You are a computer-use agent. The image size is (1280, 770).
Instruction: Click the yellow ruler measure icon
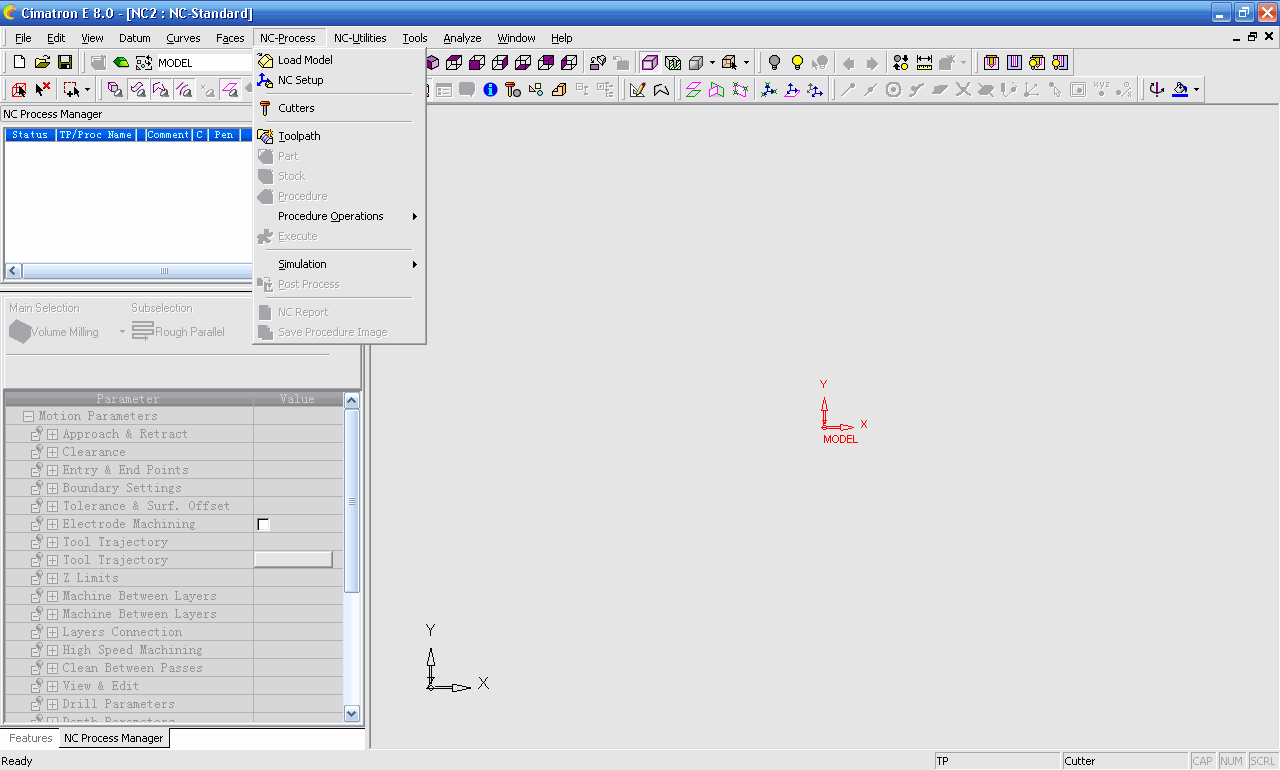[924, 62]
